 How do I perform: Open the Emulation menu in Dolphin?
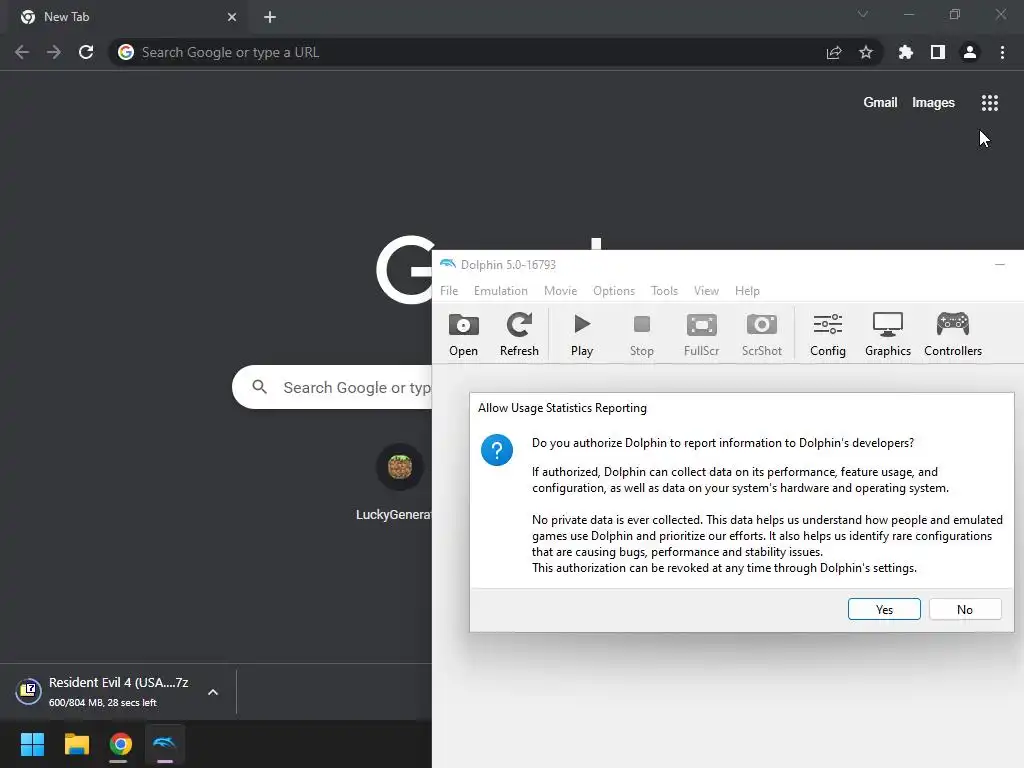point(500,291)
